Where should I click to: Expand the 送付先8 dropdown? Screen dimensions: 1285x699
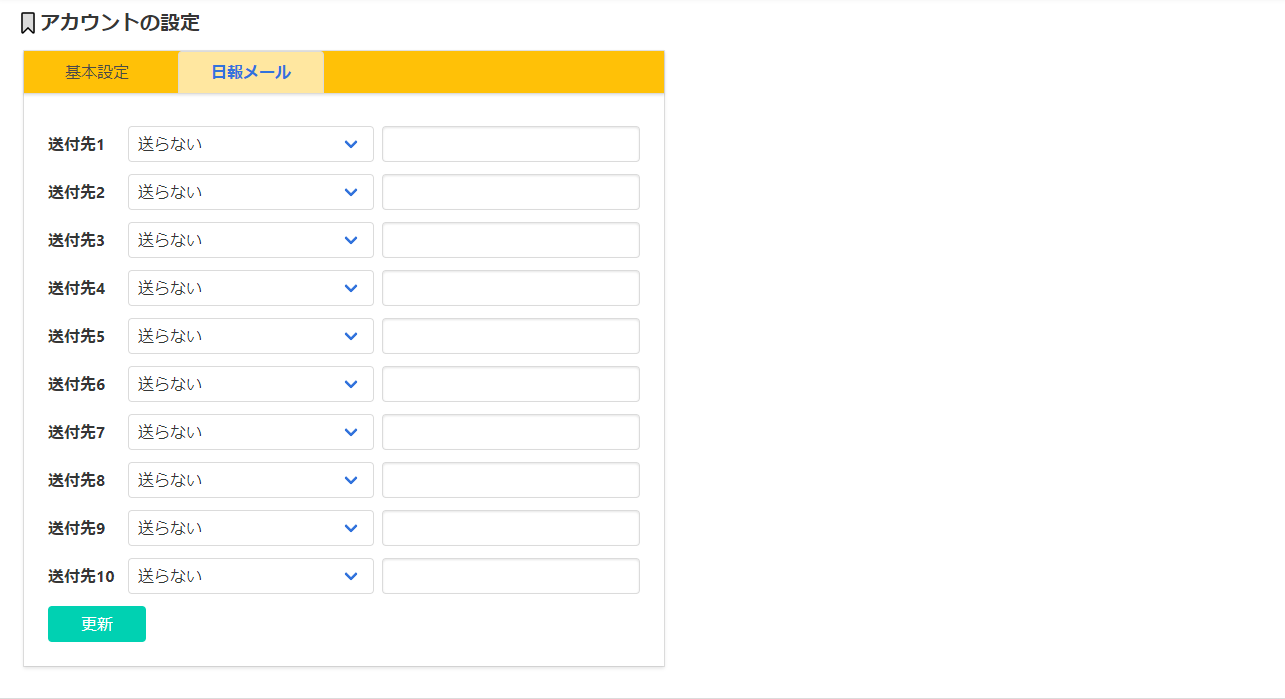click(251, 480)
